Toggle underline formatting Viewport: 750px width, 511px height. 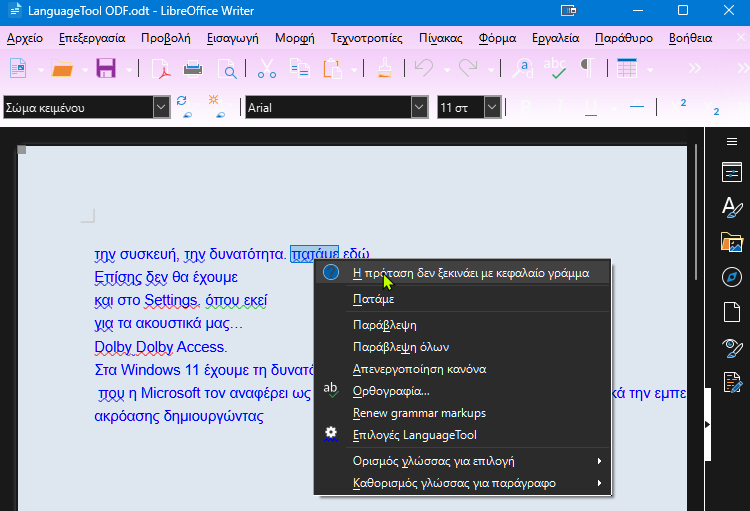pyautogui.click(x=591, y=107)
